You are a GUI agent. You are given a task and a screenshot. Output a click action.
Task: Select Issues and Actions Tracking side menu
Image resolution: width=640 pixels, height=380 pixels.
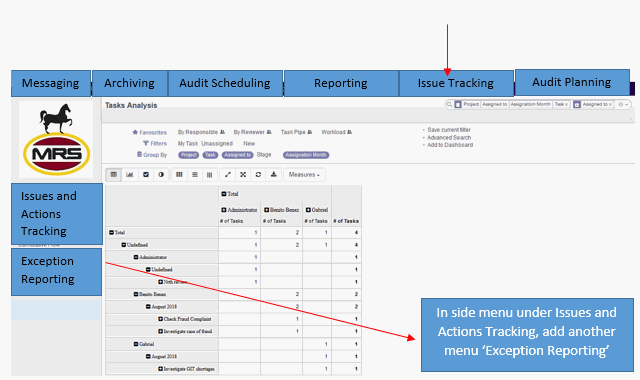pos(57,214)
